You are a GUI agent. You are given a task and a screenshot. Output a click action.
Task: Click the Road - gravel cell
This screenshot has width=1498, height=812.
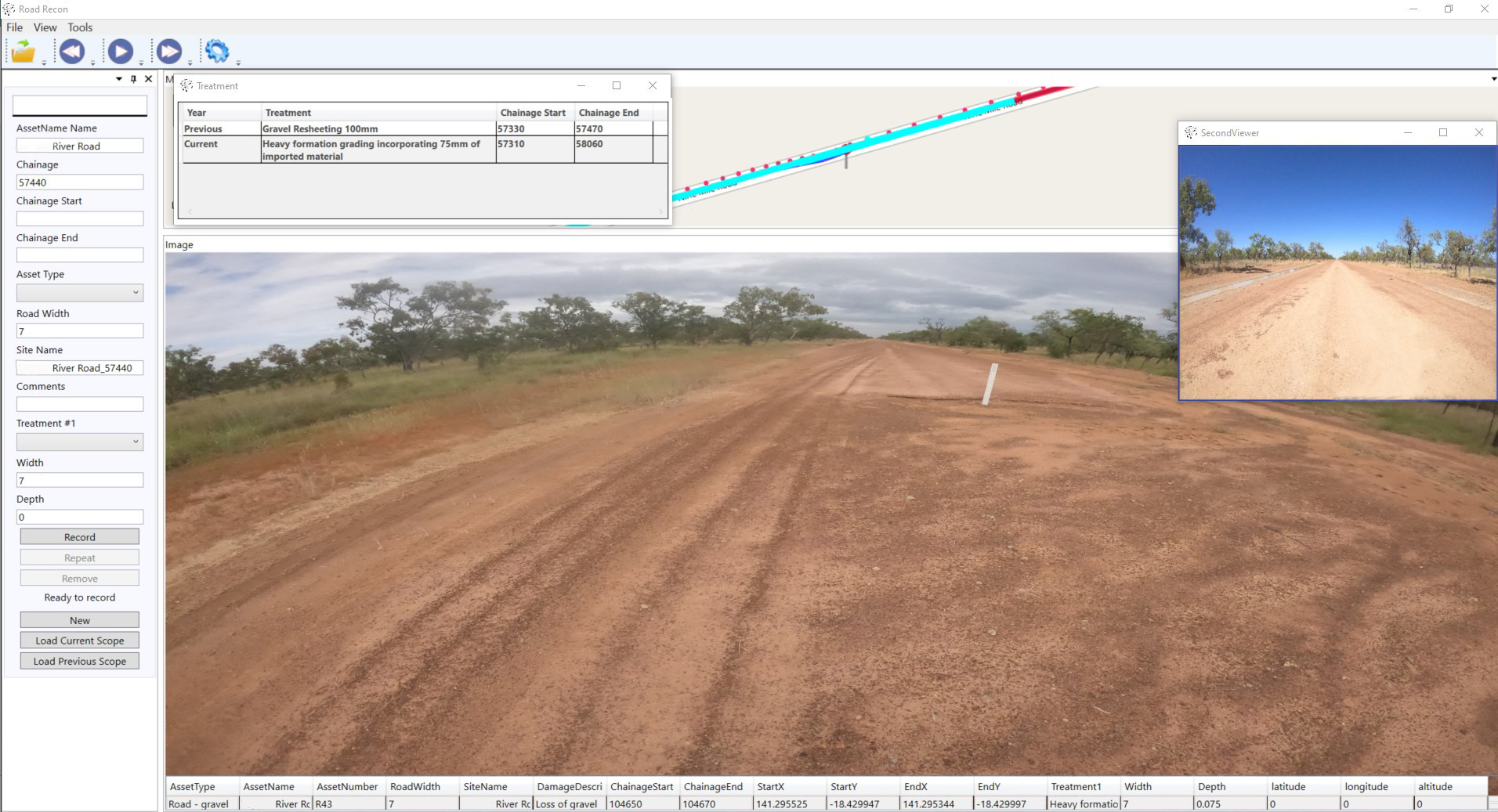202,803
